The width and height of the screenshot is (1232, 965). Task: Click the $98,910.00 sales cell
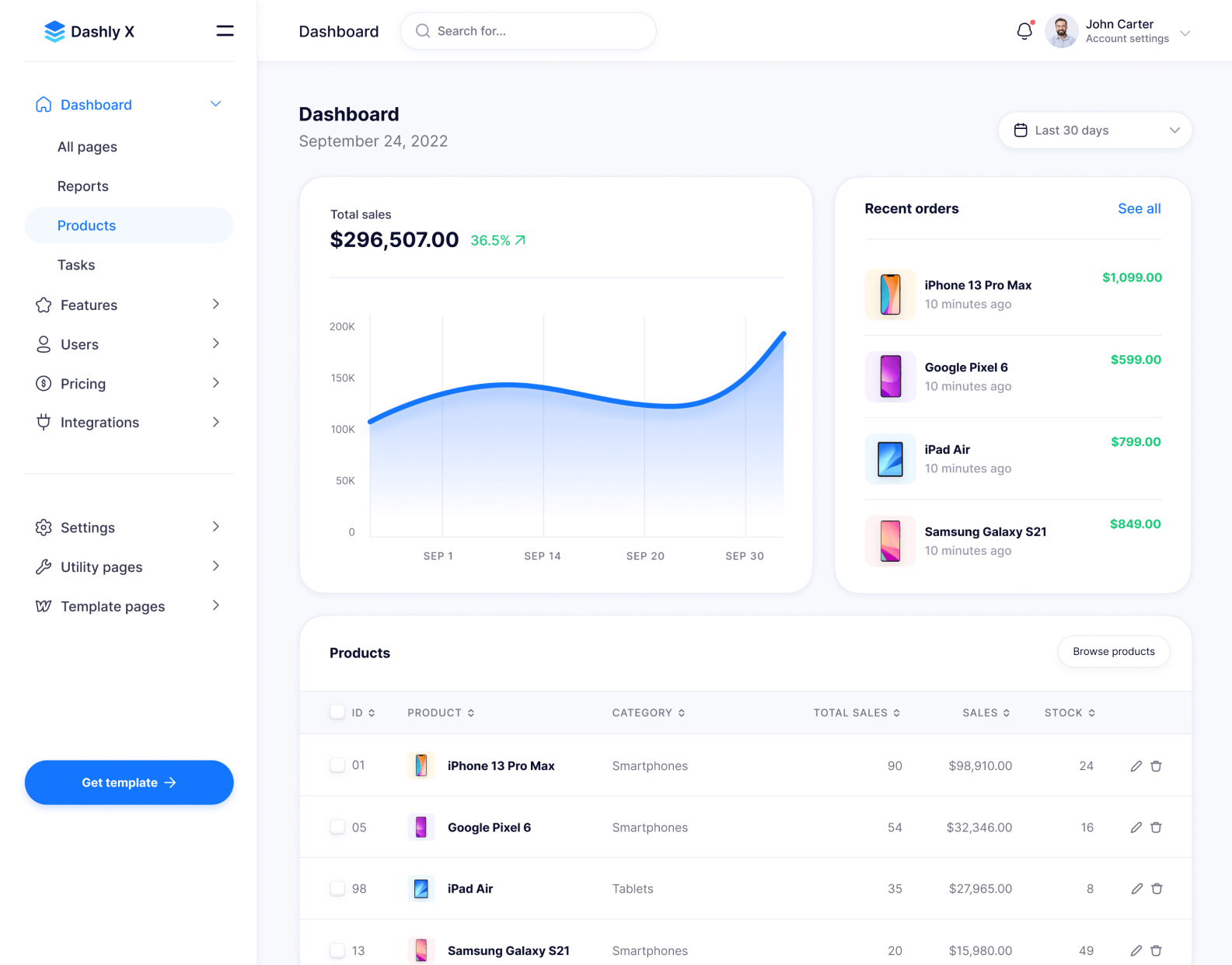click(980, 766)
